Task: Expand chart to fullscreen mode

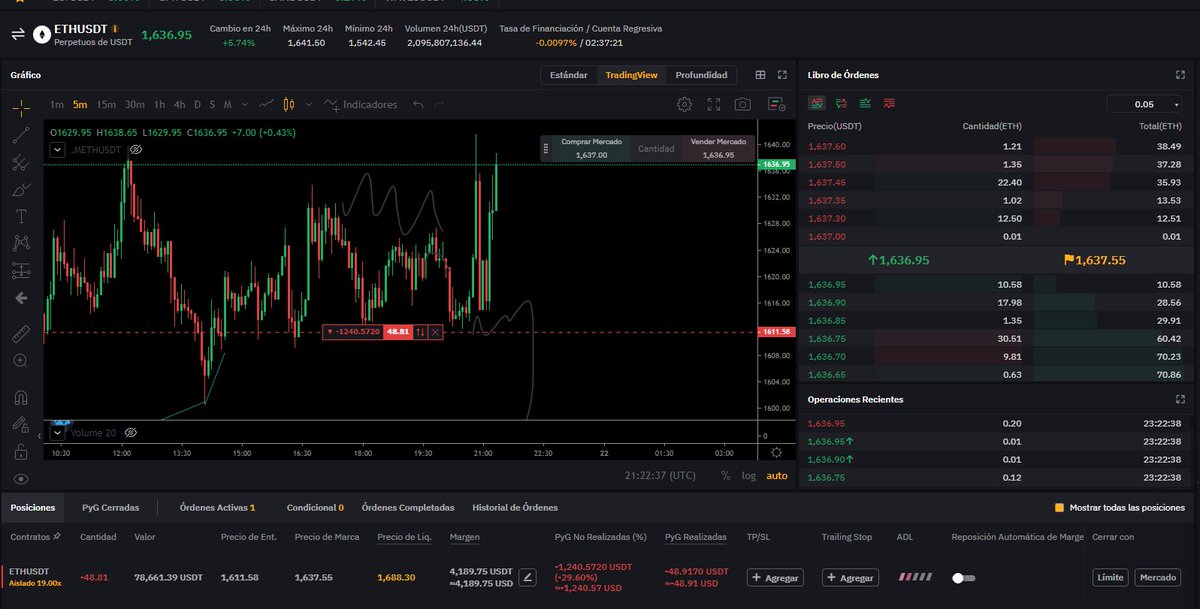Action: tap(713, 104)
